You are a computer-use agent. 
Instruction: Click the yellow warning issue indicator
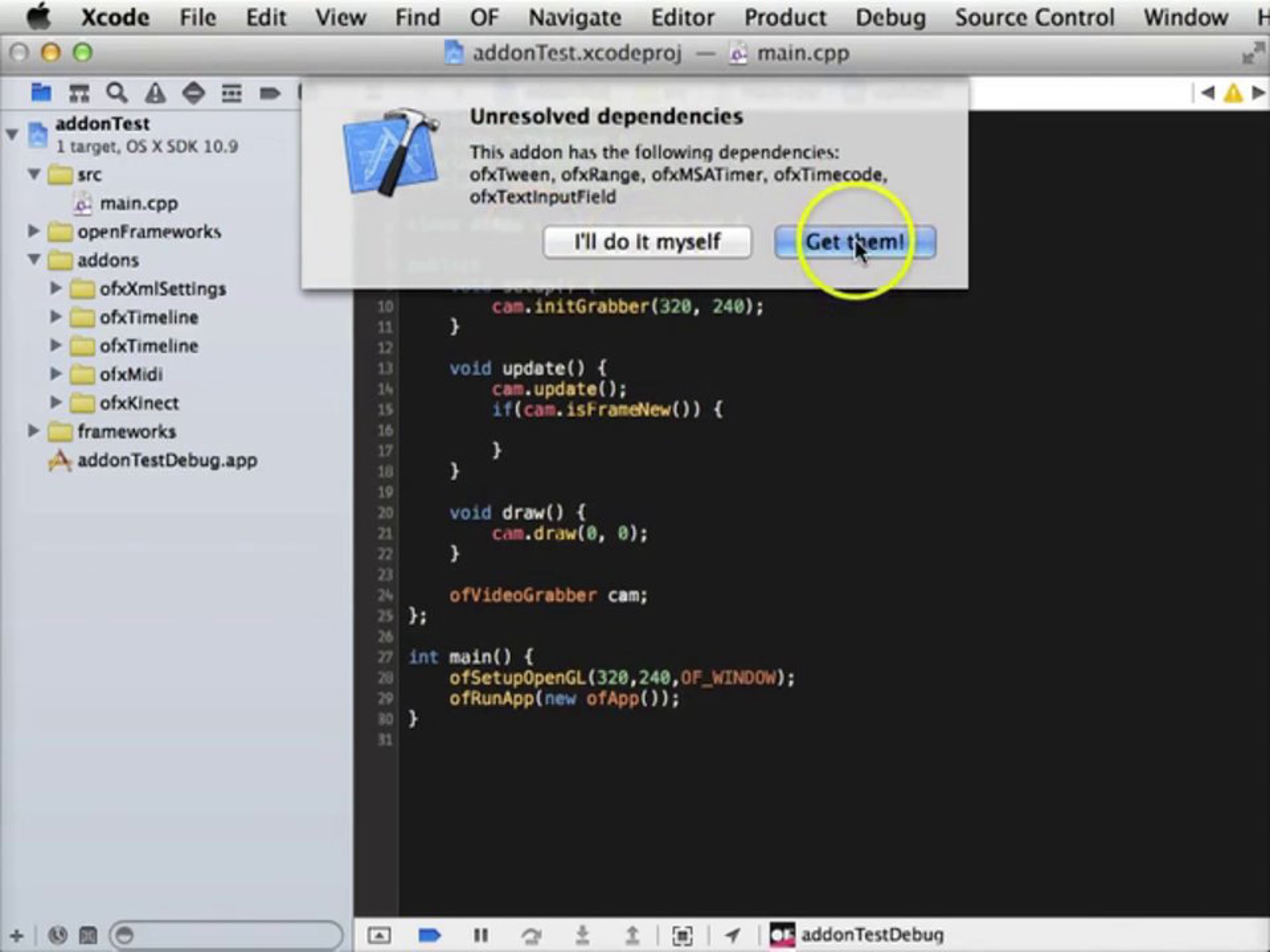[x=1233, y=93]
